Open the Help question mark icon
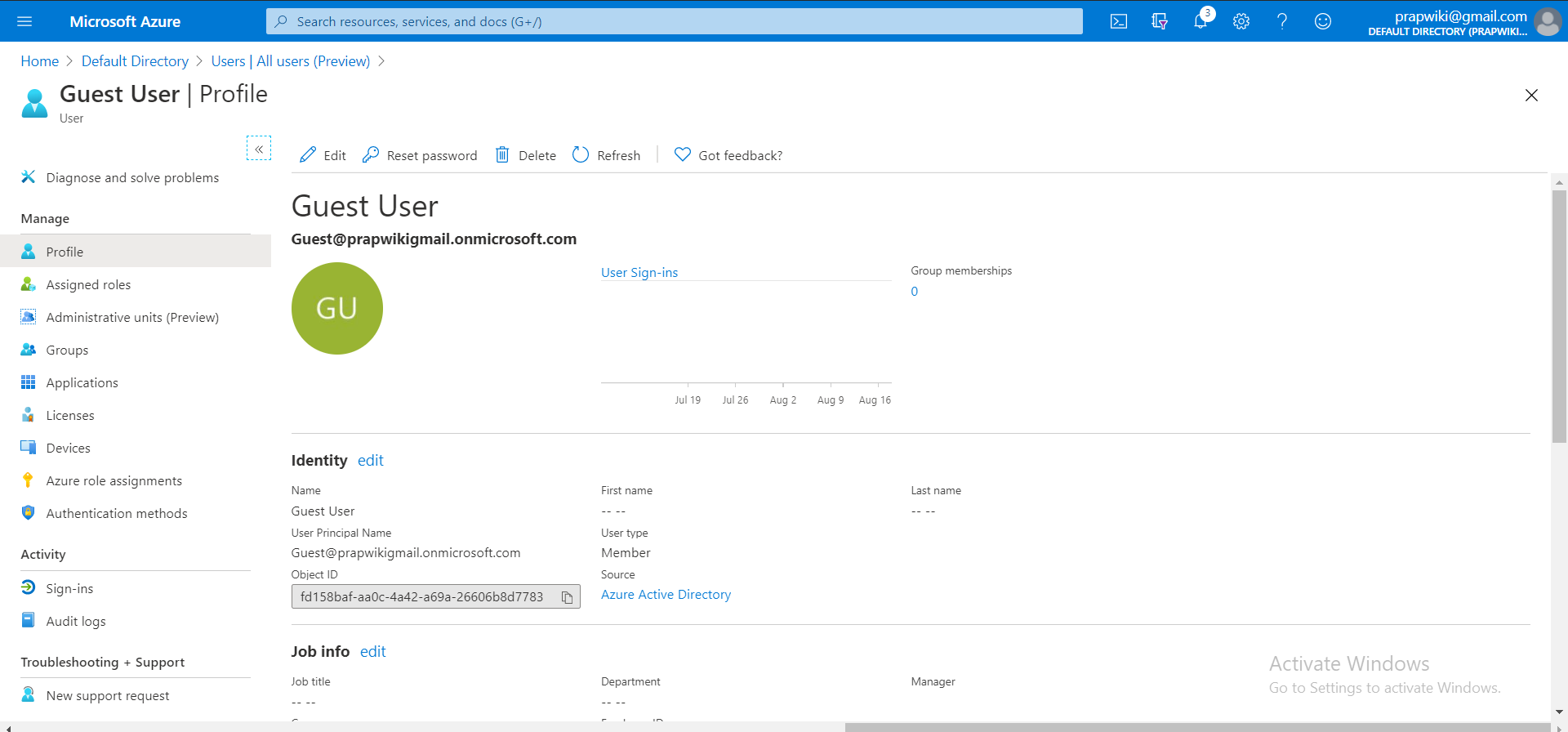 (1282, 21)
